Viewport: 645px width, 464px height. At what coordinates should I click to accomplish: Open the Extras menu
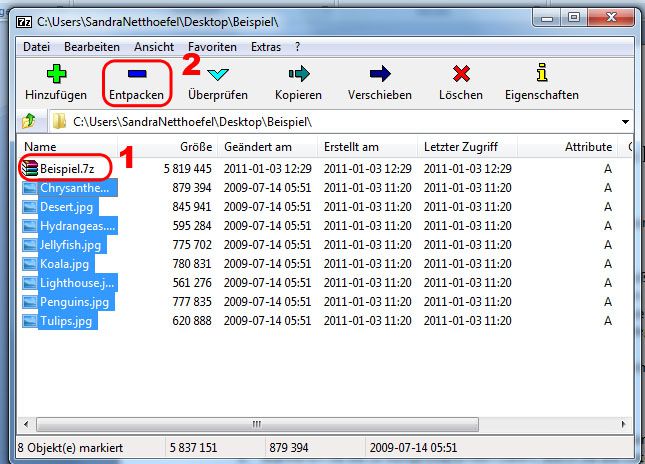coord(266,47)
